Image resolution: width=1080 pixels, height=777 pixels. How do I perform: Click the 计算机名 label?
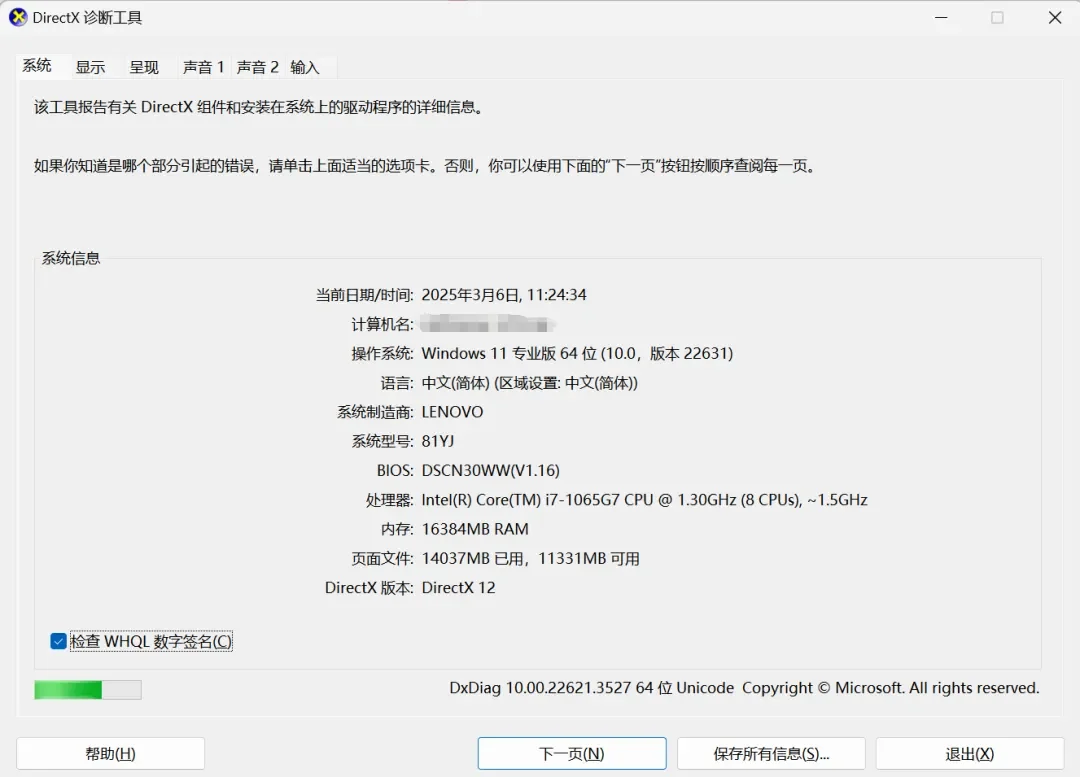pyautogui.click(x=382, y=324)
